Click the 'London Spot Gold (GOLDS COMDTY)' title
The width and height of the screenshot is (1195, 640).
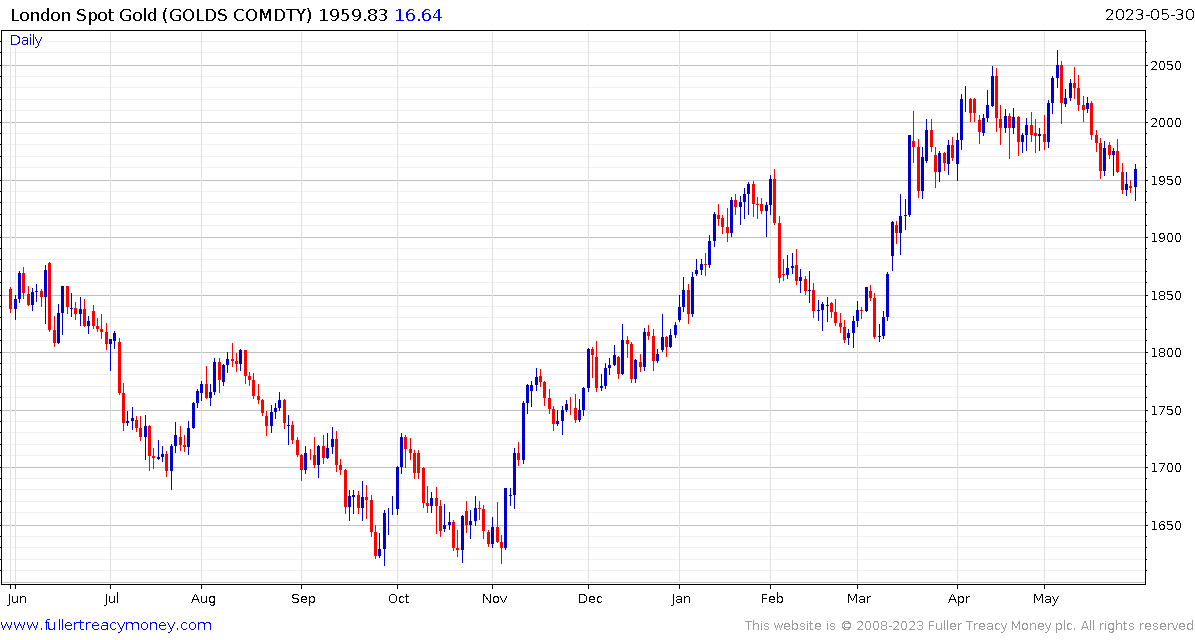[x=163, y=15]
